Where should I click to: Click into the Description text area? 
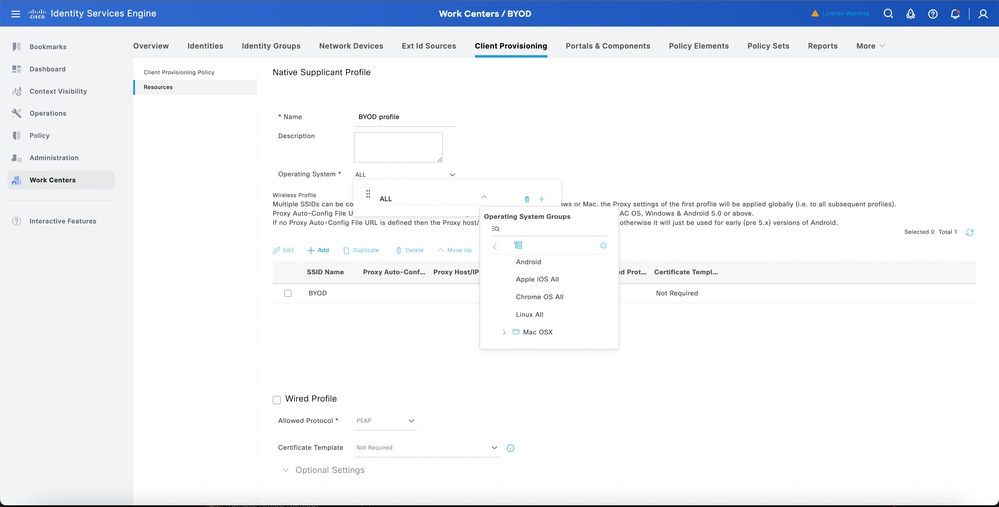398,147
